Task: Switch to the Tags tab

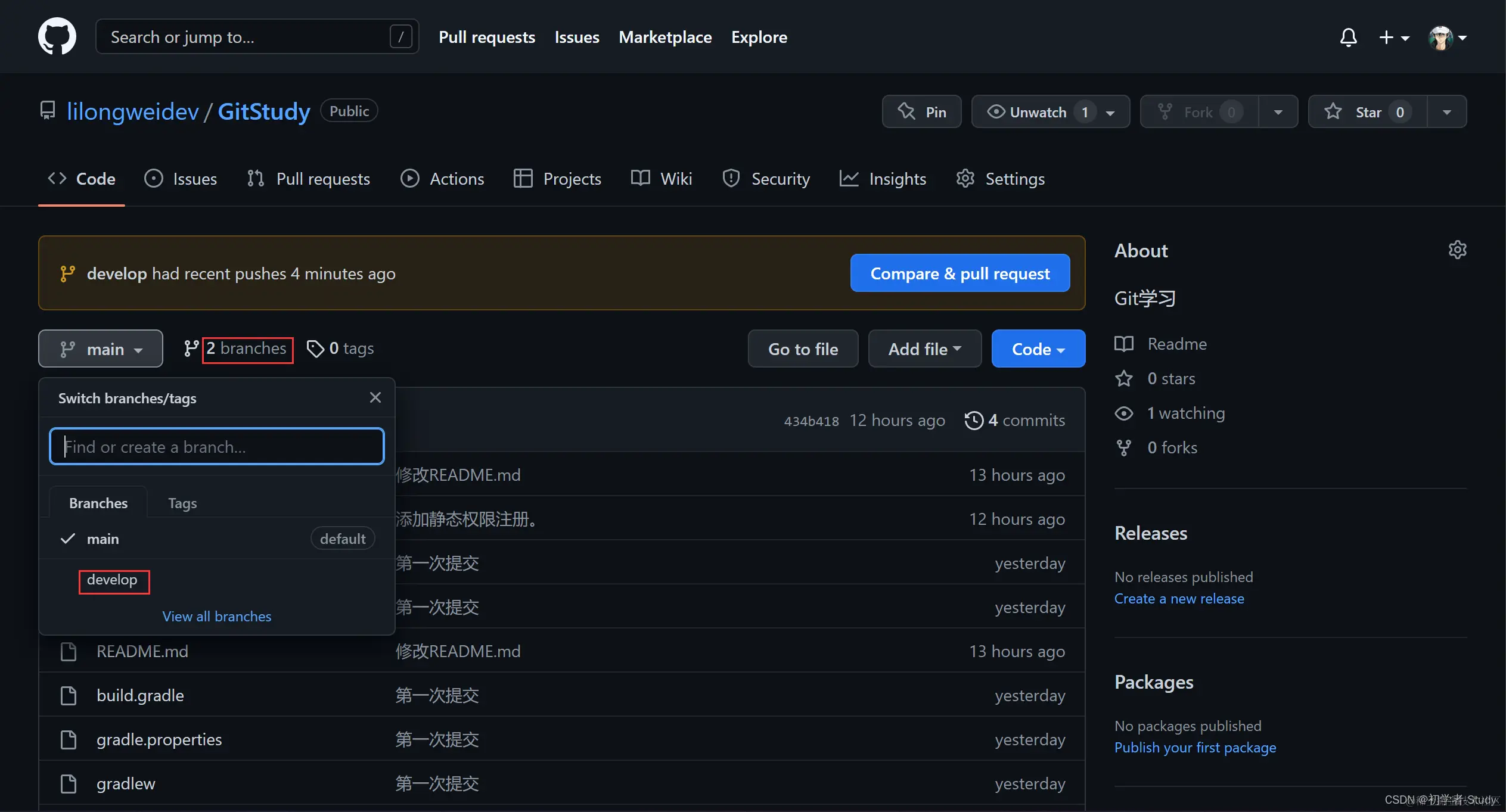Action: pos(182,503)
